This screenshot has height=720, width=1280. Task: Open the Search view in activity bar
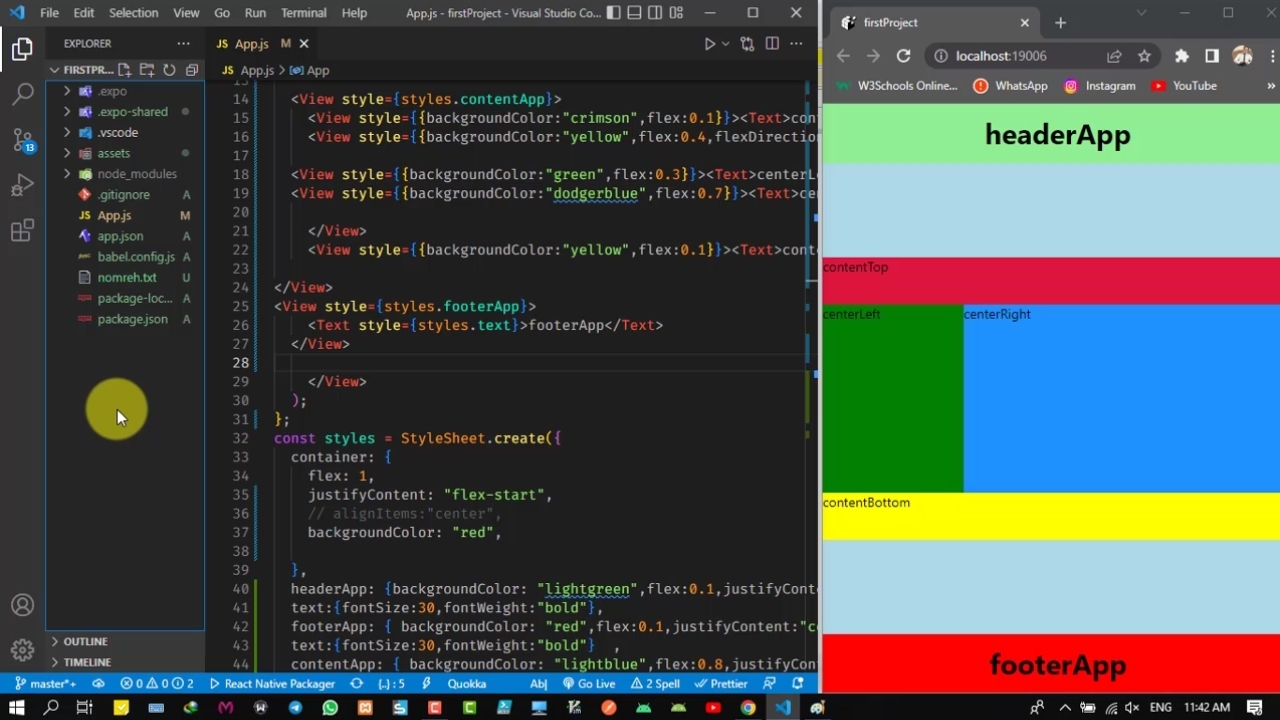22,95
